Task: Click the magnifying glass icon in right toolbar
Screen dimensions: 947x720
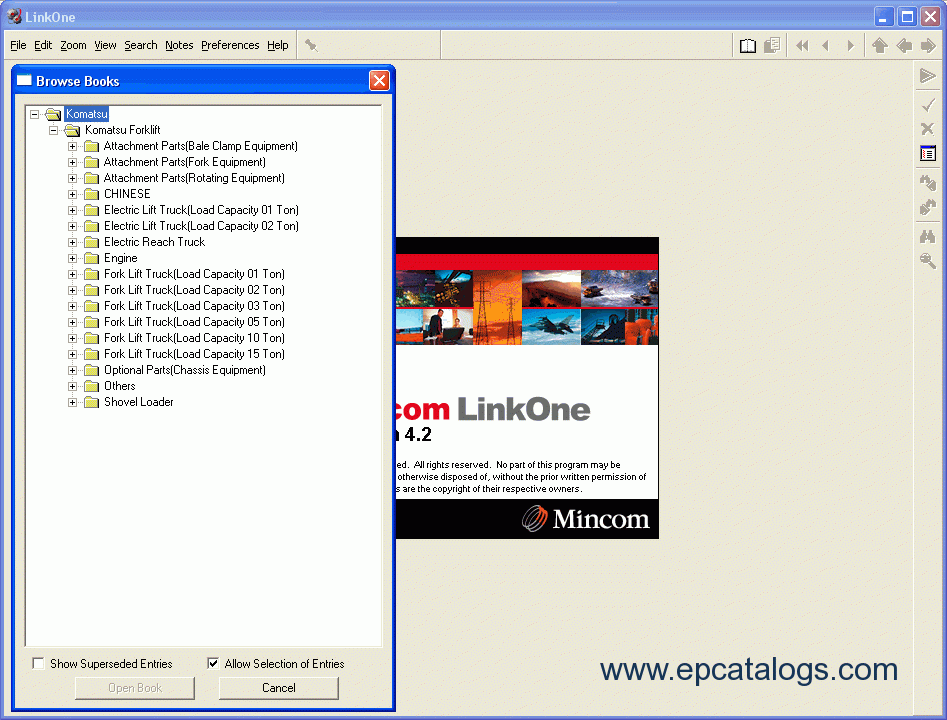Action: click(928, 261)
